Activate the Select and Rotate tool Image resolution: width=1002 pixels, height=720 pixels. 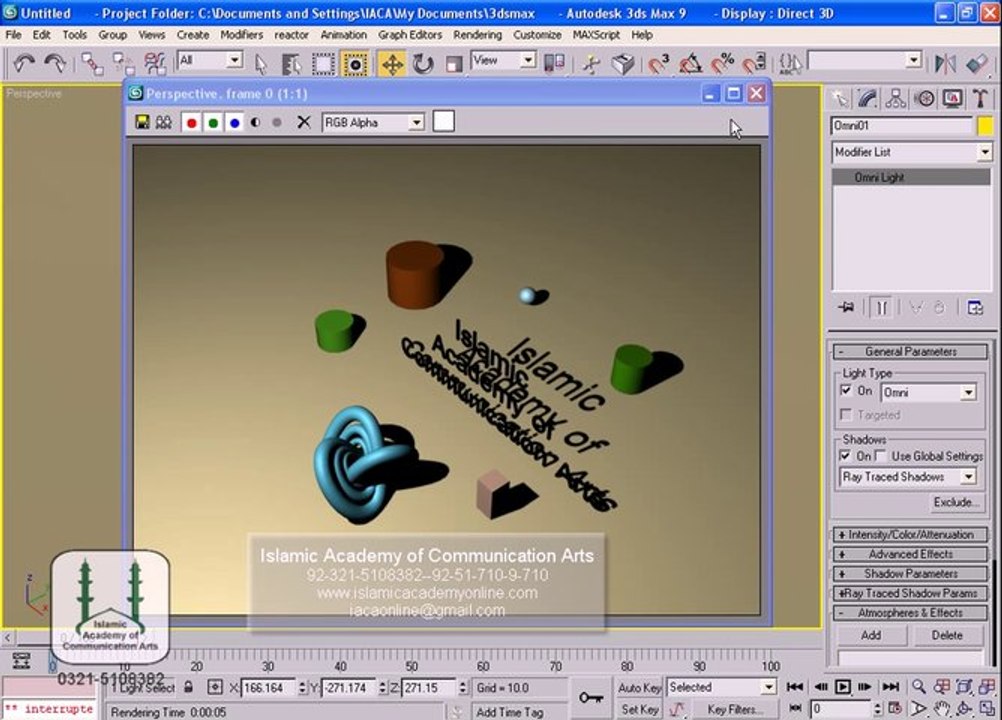point(422,64)
